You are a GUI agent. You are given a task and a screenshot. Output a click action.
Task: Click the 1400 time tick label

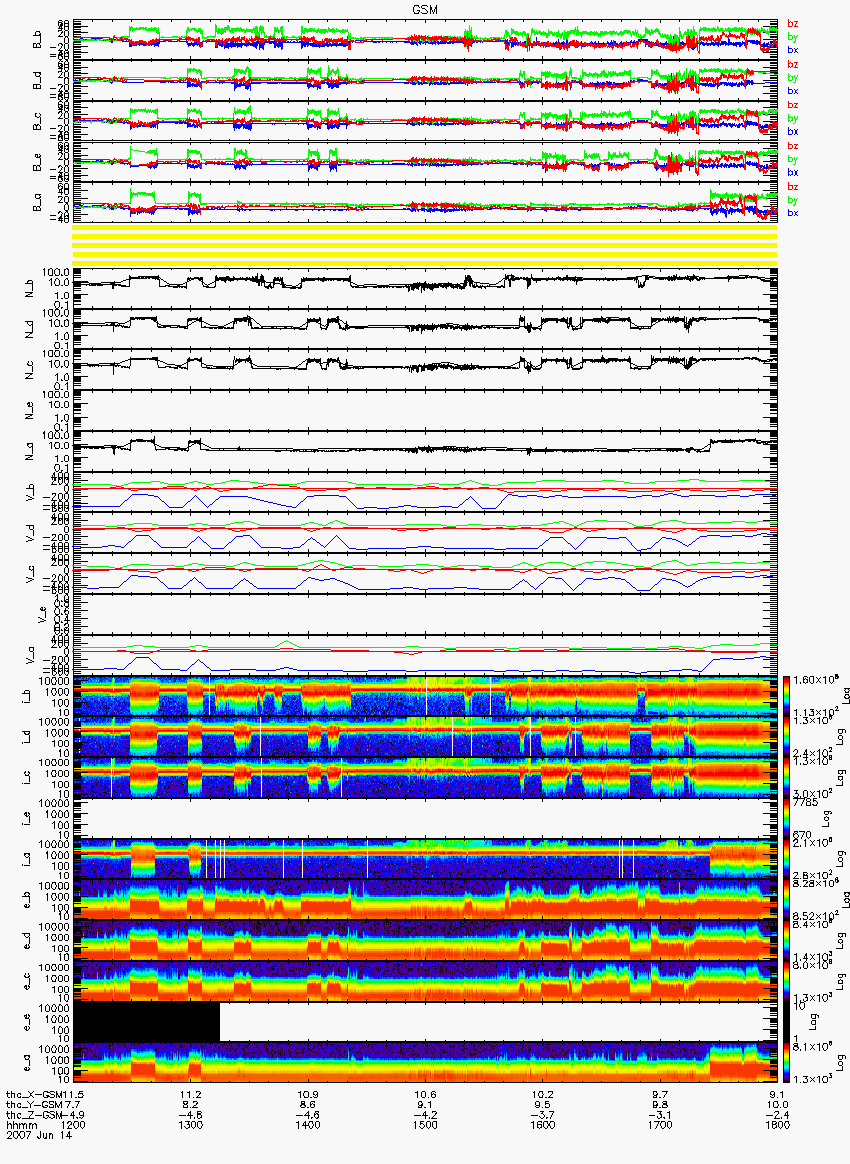308,1125
